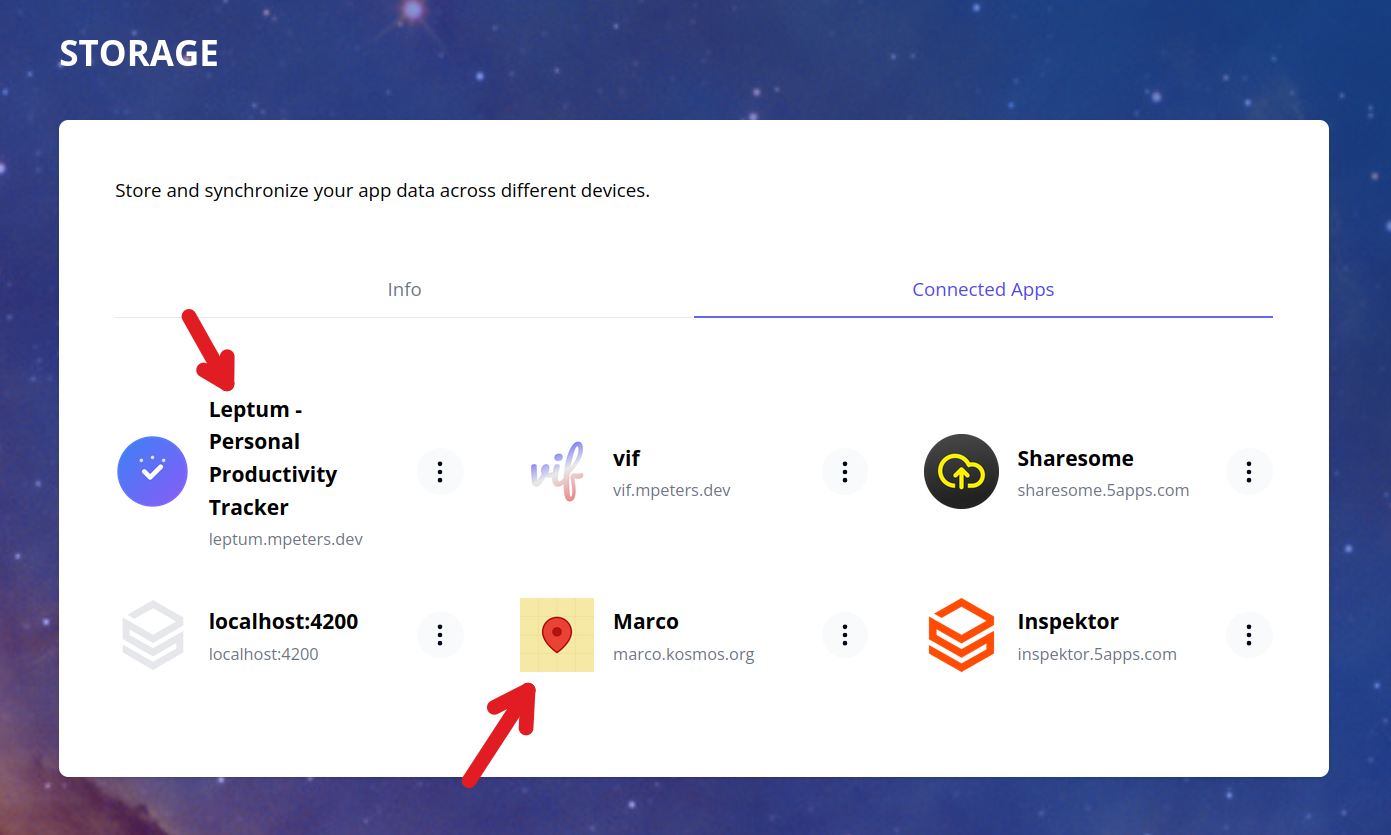The width and height of the screenshot is (1391, 835).
Task: Click the Leptum - Personal Productivity Tracker title
Action: pyautogui.click(x=272, y=458)
